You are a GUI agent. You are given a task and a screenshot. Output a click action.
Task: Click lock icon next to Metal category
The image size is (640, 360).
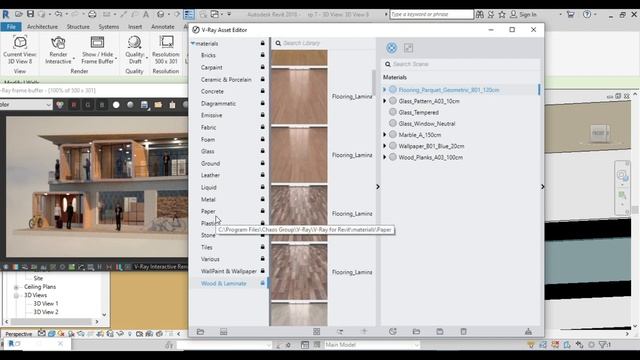pos(262,199)
